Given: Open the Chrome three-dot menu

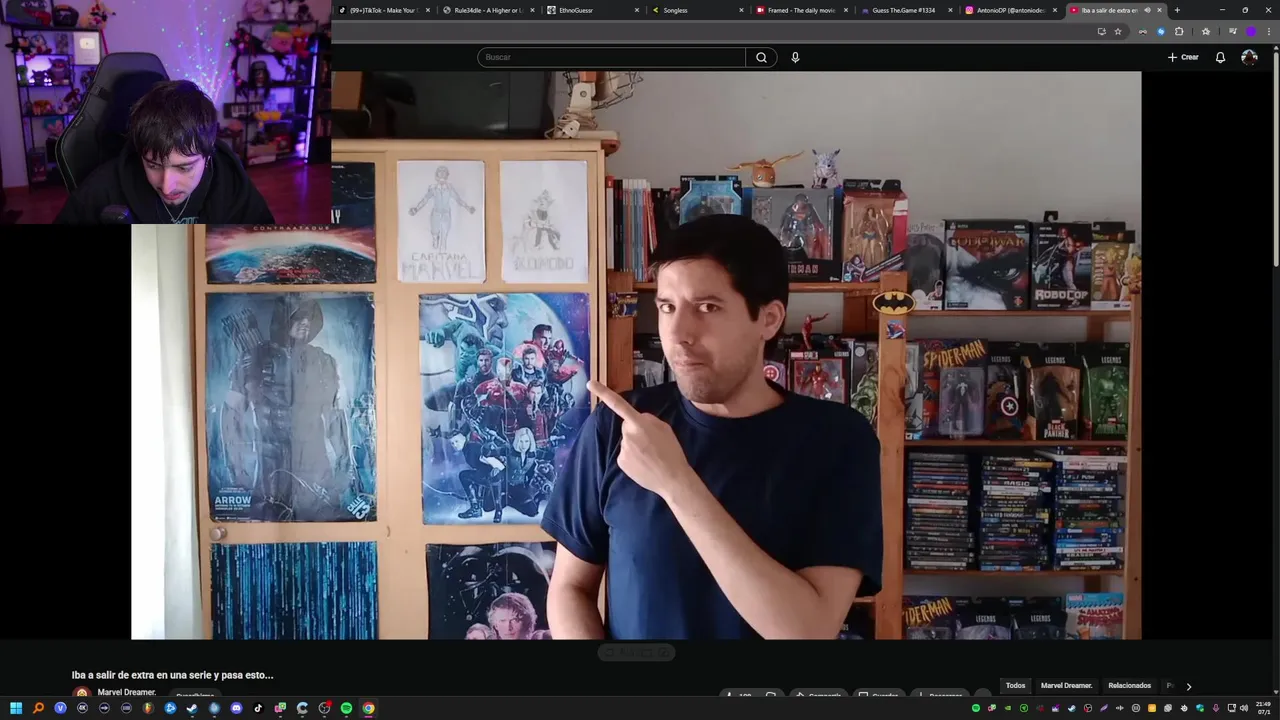Looking at the screenshot, I should pos(1269,31).
